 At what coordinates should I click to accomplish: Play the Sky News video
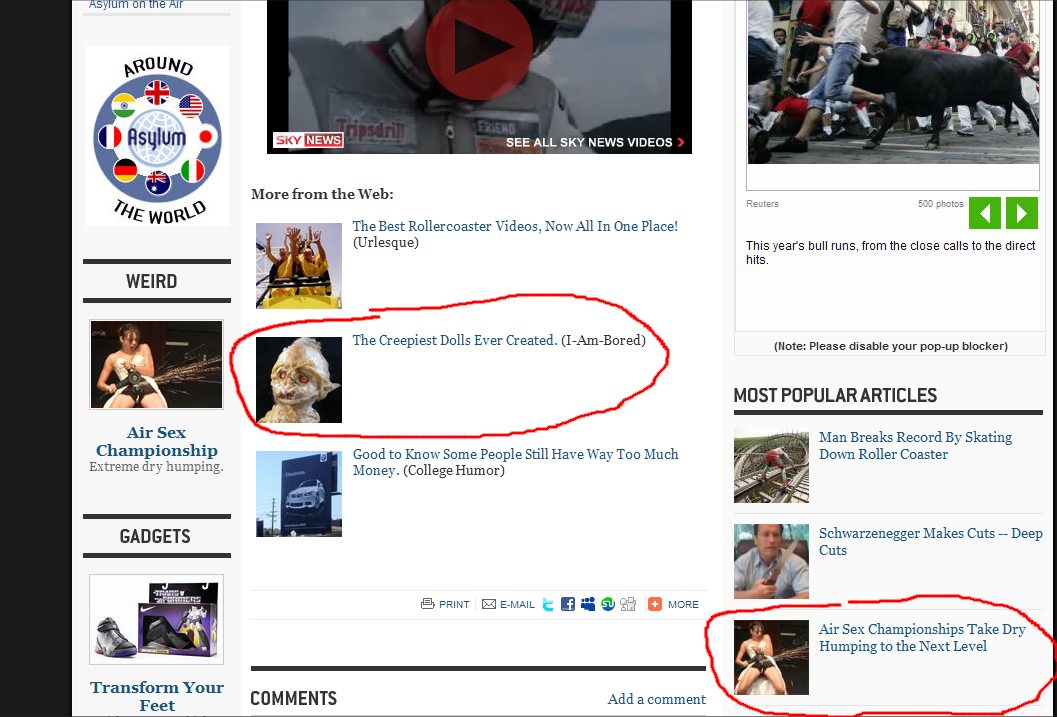point(478,47)
